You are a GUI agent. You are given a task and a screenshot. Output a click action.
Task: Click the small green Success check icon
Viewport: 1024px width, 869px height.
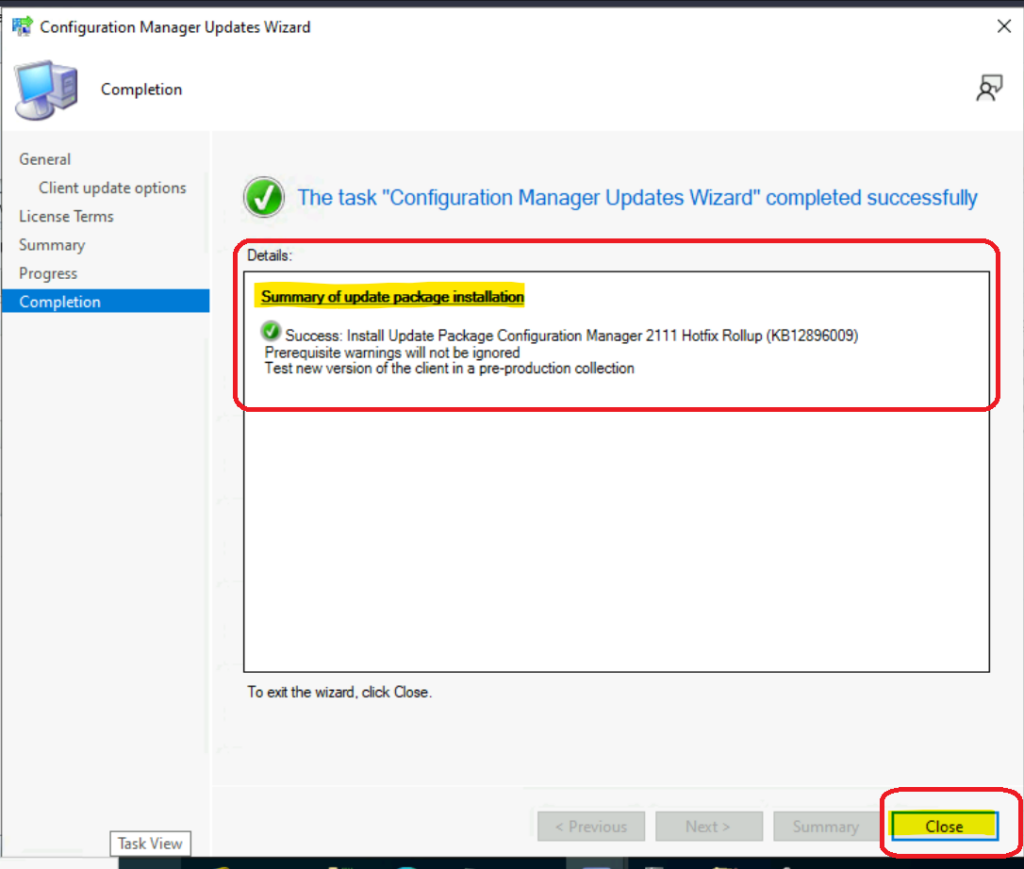point(270,332)
